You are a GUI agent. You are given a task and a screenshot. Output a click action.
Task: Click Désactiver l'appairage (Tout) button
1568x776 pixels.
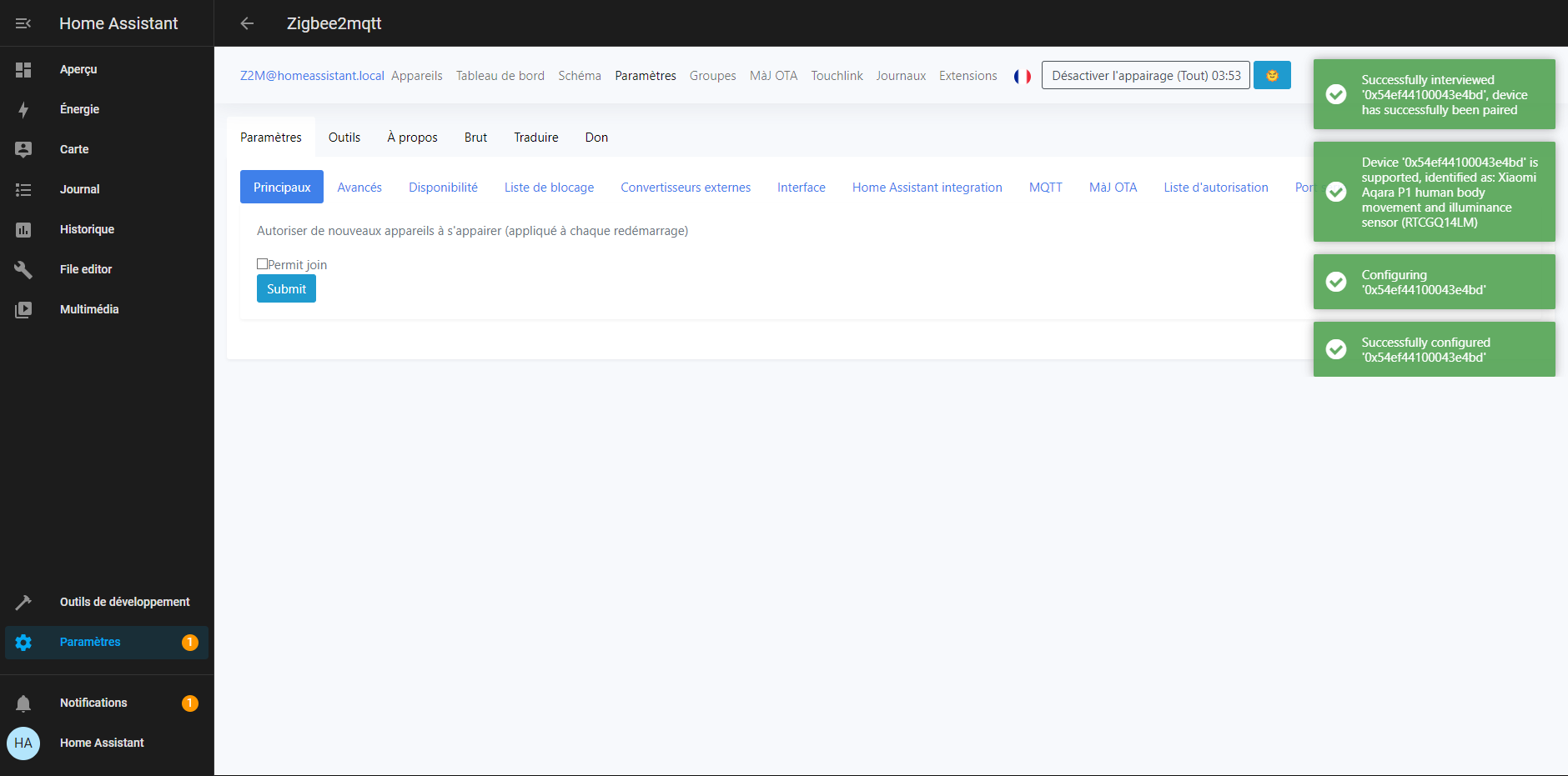click(1145, 75)
